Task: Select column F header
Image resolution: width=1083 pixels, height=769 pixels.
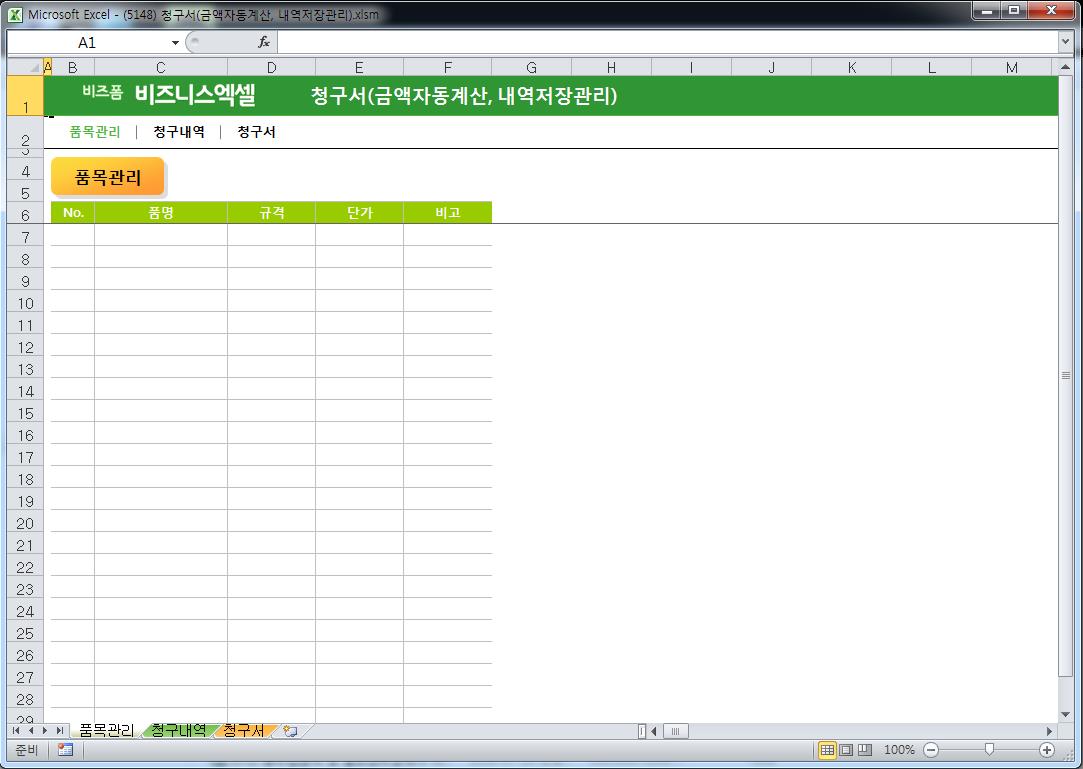Action: click(x=448, y=68)
